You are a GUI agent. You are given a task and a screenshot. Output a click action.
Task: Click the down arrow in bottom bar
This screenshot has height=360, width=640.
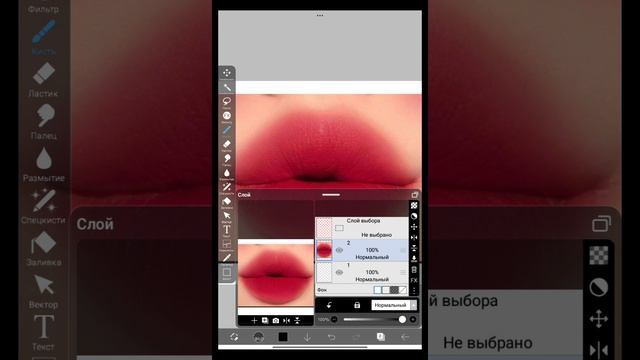[x=307, y=337]
